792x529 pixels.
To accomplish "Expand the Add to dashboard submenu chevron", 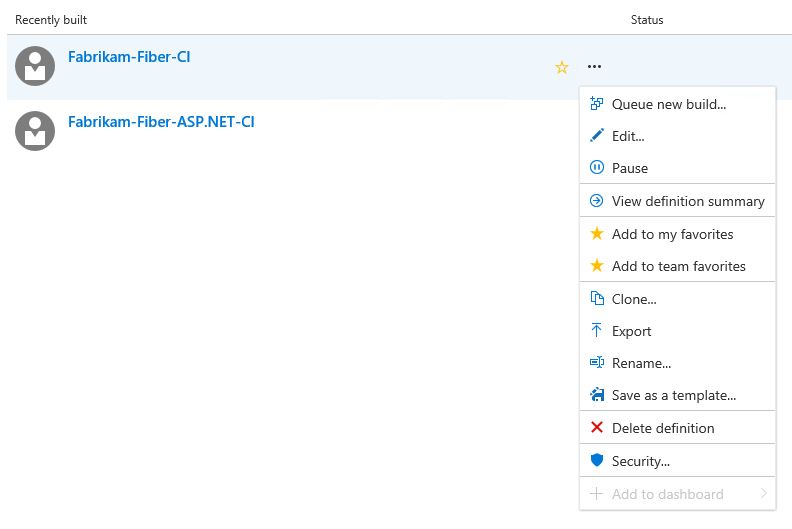I will click(x=764, y=493).
